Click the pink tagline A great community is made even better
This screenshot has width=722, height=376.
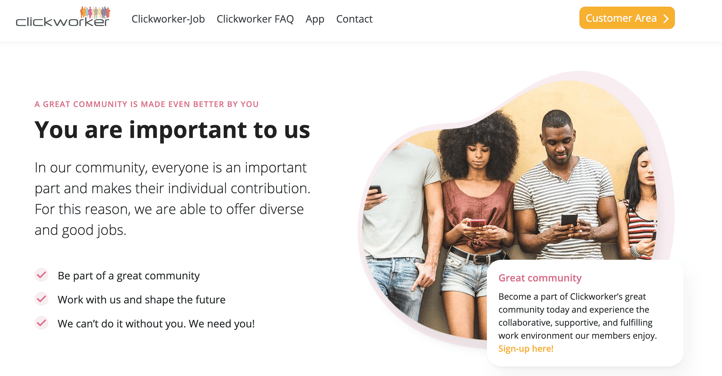(146, 104)
